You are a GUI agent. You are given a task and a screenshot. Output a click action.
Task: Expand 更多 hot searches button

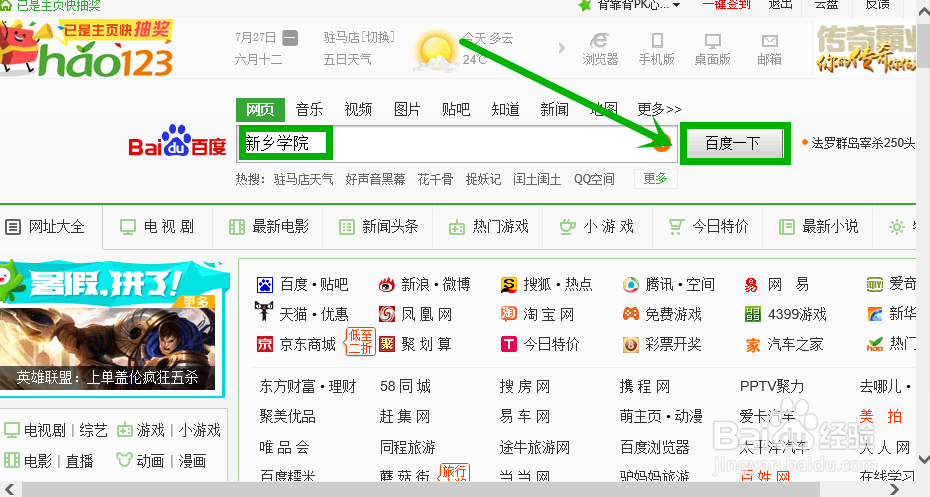coord(655,179)
